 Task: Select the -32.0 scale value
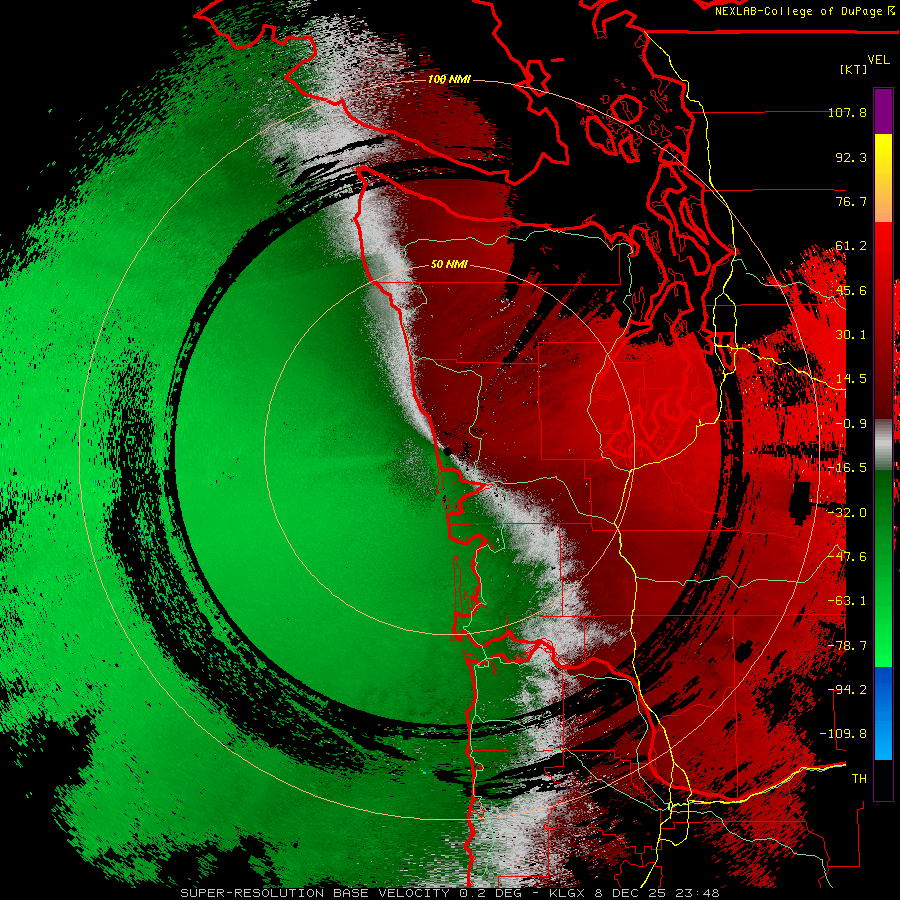tap(847, 513)
